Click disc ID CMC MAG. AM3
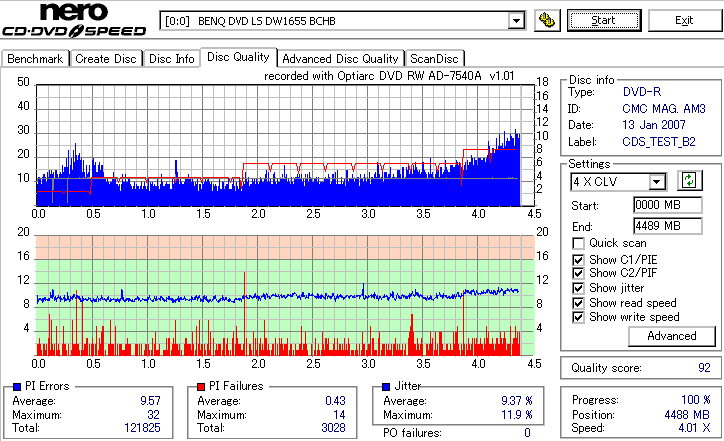 click(664, 109)
